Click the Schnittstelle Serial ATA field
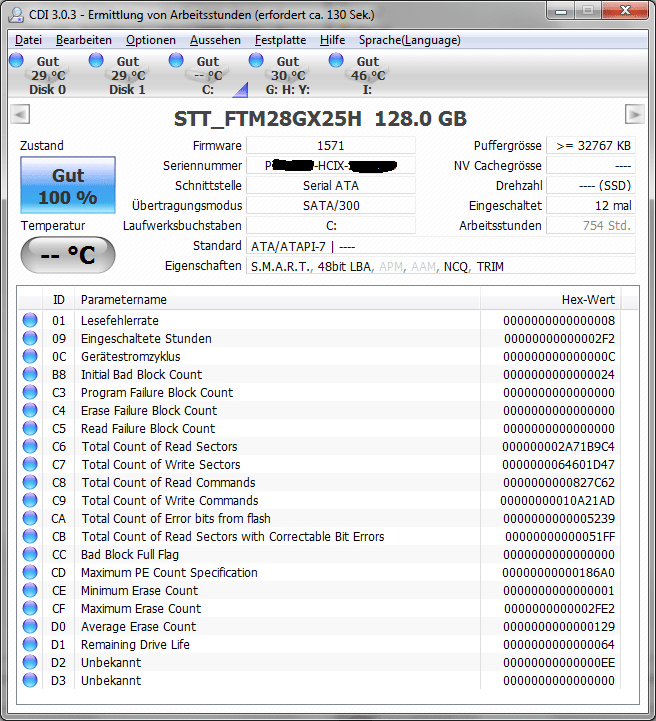Viewport: 656px width, 721px height. tap(331, 186)
